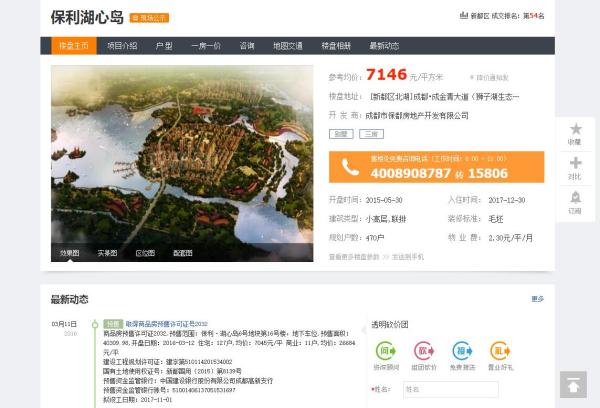
Task: Click the phone icon in orange banner
Action: pos(350,167)
